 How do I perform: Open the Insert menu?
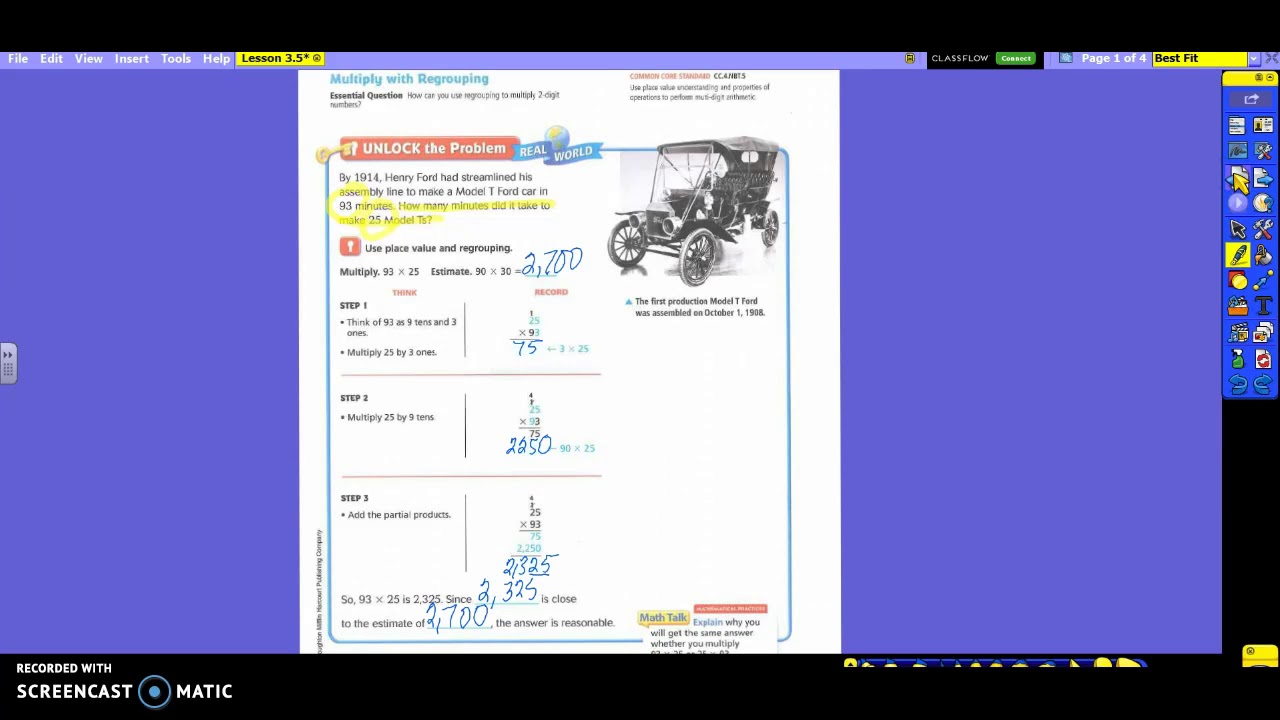pyautogui.click(x=131, y=59)
